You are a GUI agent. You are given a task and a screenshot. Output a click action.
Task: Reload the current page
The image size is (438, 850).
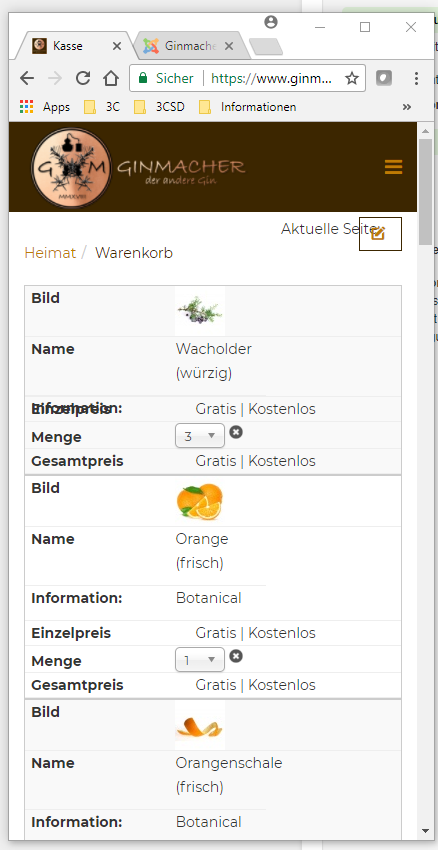tap(83, 78)
